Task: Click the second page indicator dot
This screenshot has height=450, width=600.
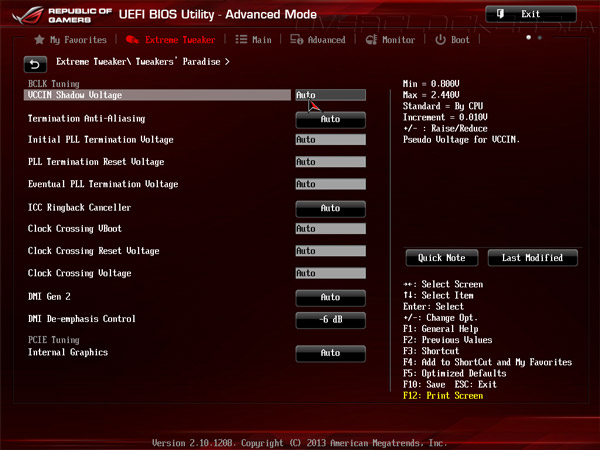Action: pyautogui.click(x=540, y=38)
